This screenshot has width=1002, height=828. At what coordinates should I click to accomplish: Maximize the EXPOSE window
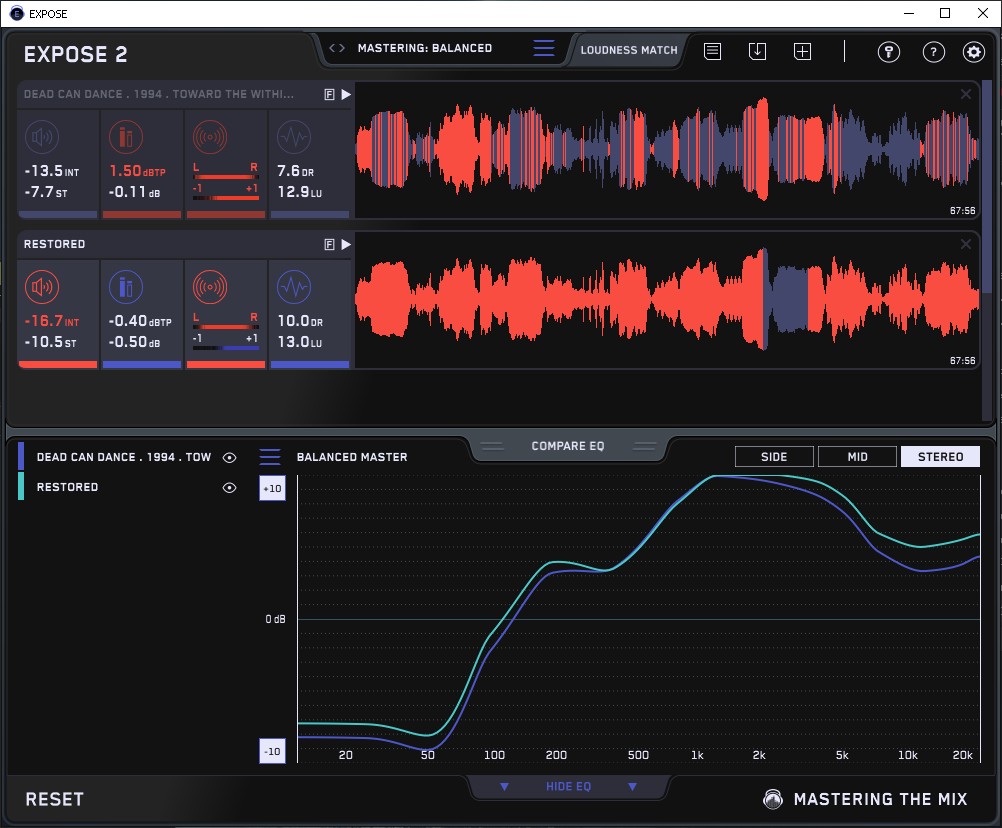point(945,13)
